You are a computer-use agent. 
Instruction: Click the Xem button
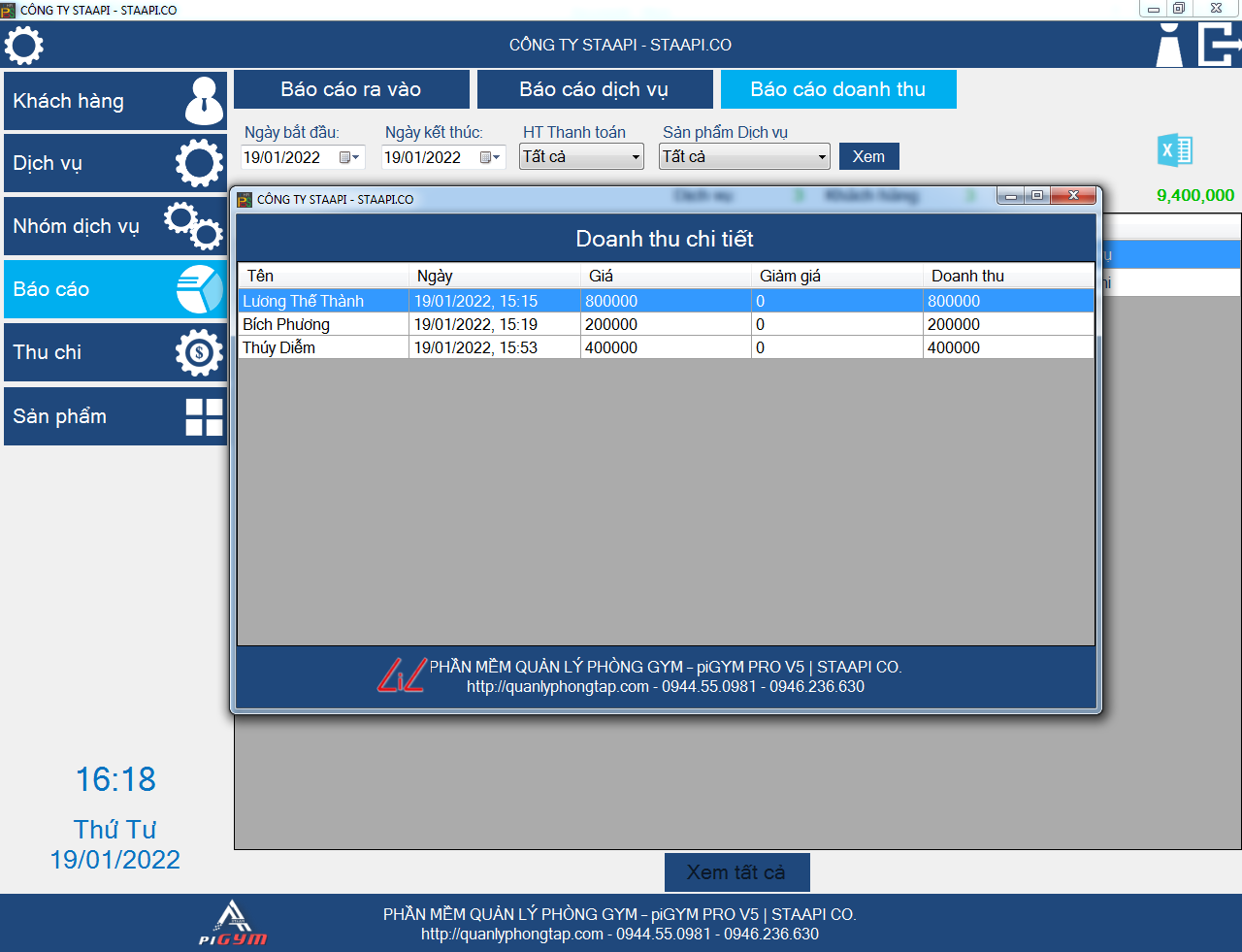tap(868, 156)
